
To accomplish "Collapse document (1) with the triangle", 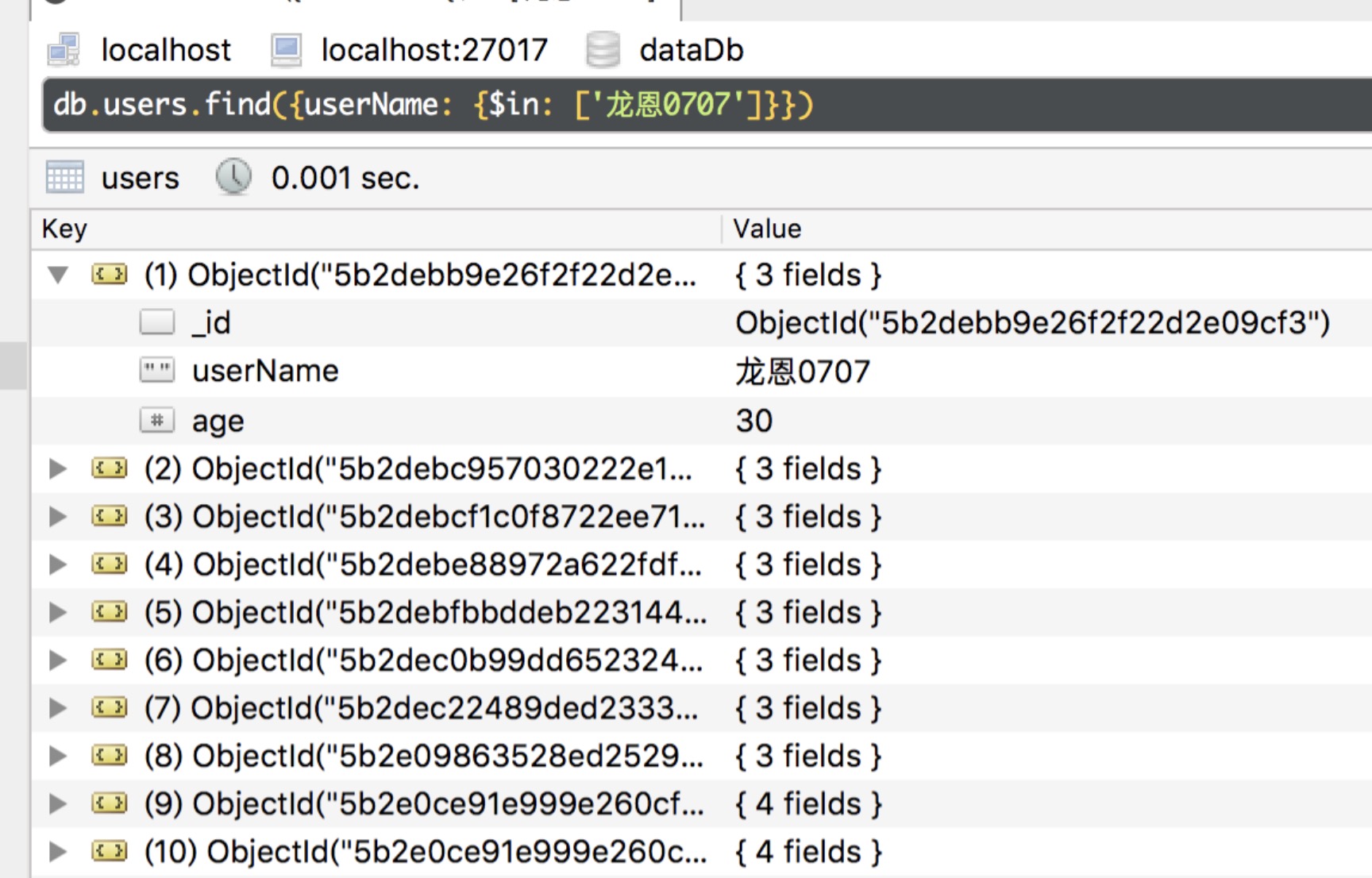I will [x=58, y=275].
